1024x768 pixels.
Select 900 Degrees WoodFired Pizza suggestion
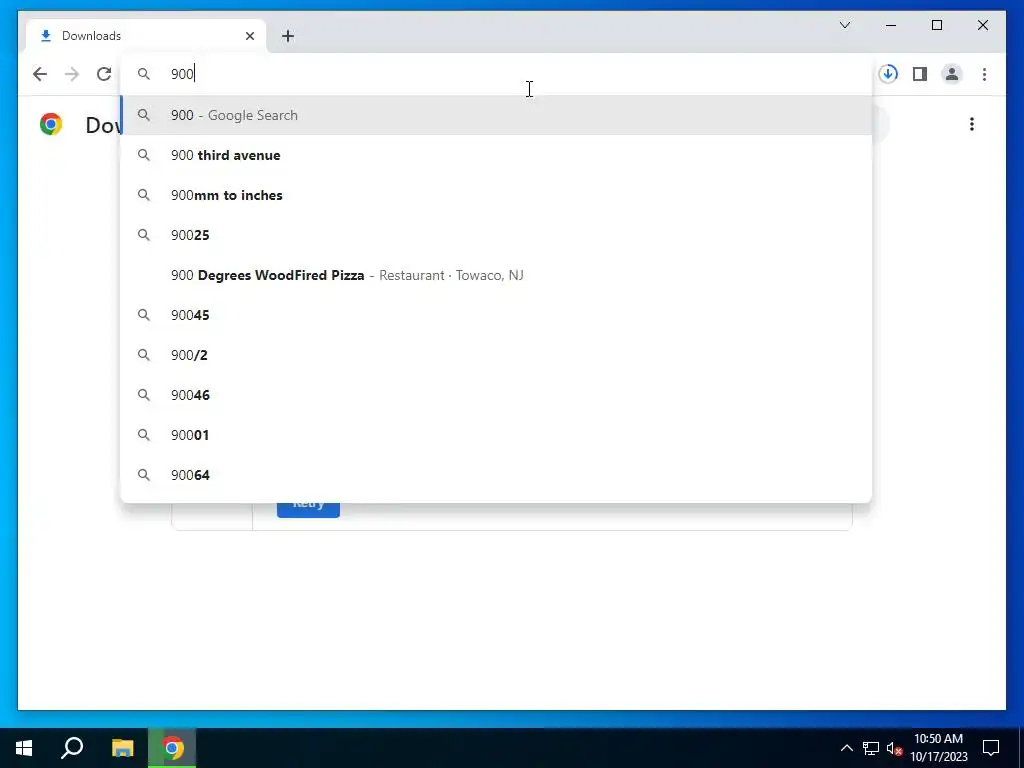tap(496, 275)
